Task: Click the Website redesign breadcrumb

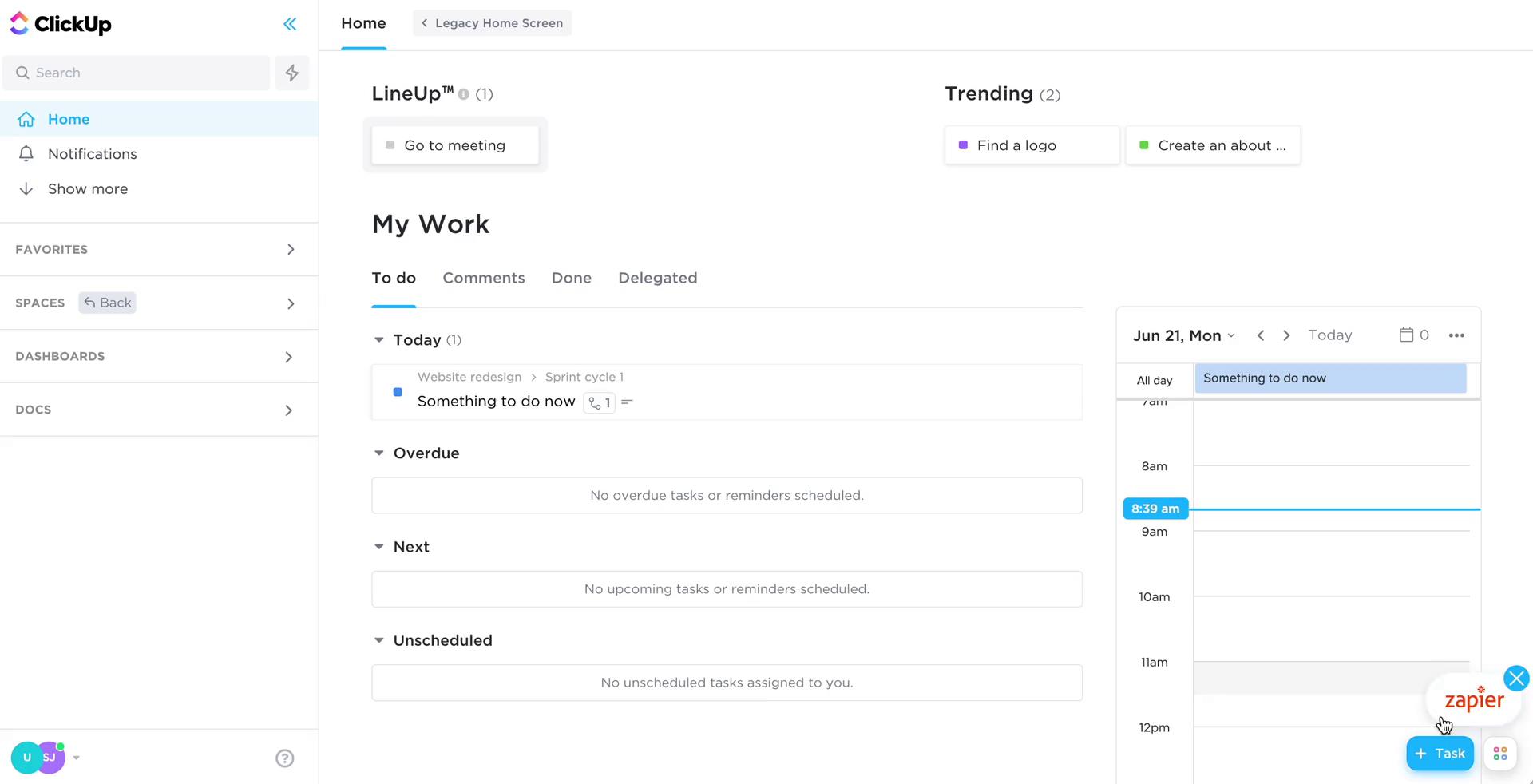Action: click(469, 377)
